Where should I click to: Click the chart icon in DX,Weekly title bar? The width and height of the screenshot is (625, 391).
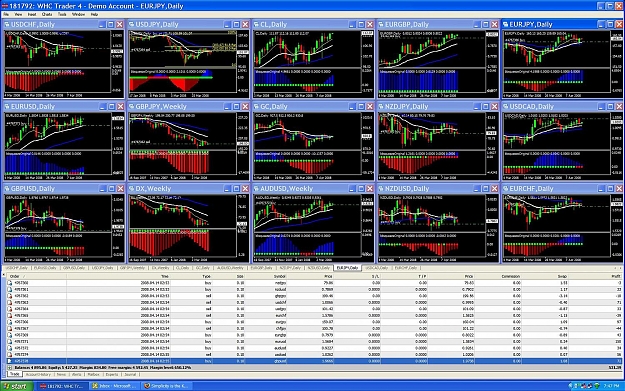[x=132, y=189]
